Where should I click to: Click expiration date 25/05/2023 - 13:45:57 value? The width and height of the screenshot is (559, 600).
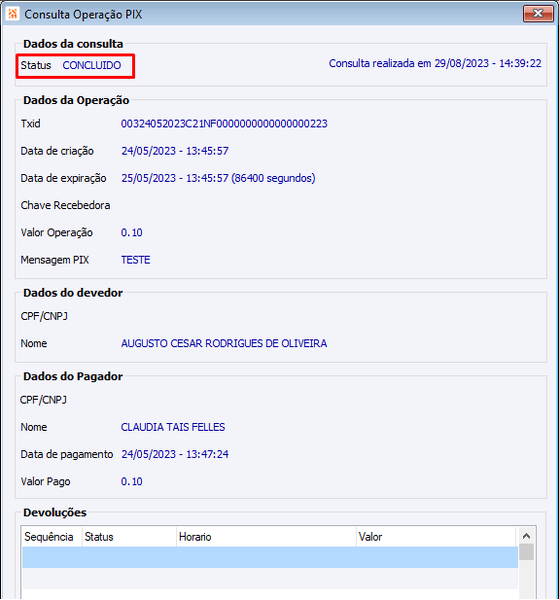coord(218,178)
